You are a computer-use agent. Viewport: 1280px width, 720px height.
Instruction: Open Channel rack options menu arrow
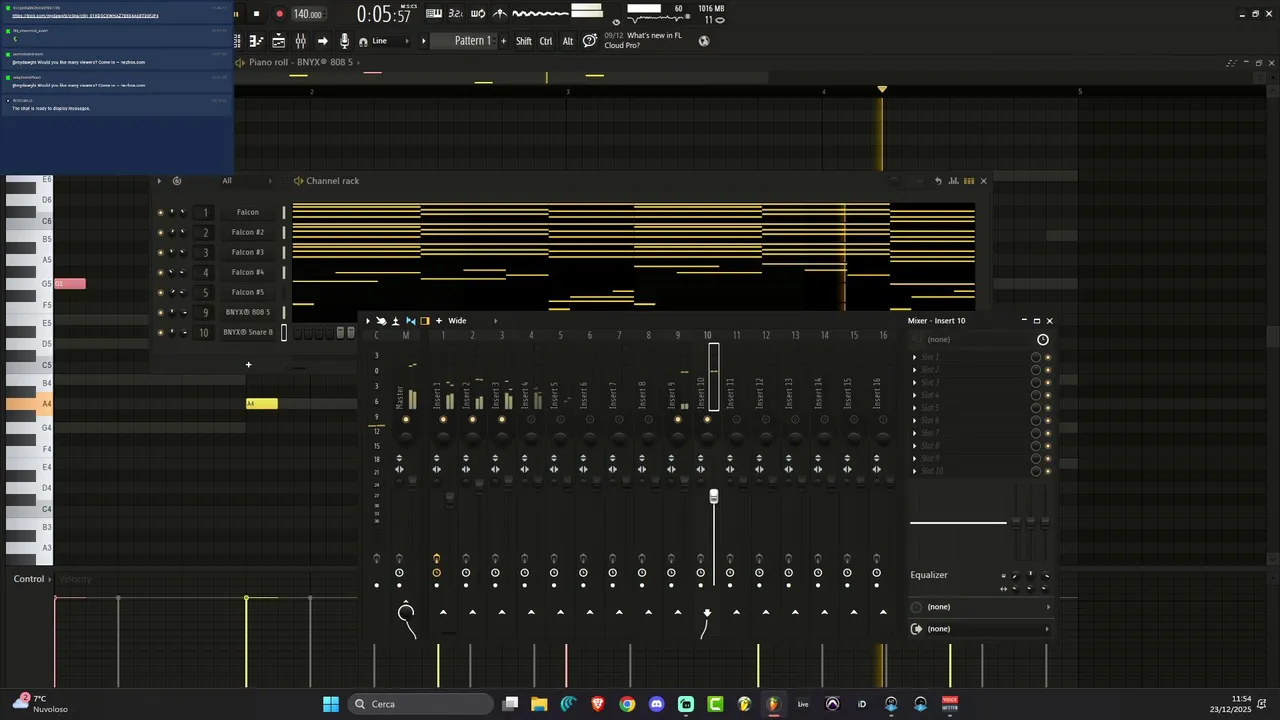(x=159, y=181)
